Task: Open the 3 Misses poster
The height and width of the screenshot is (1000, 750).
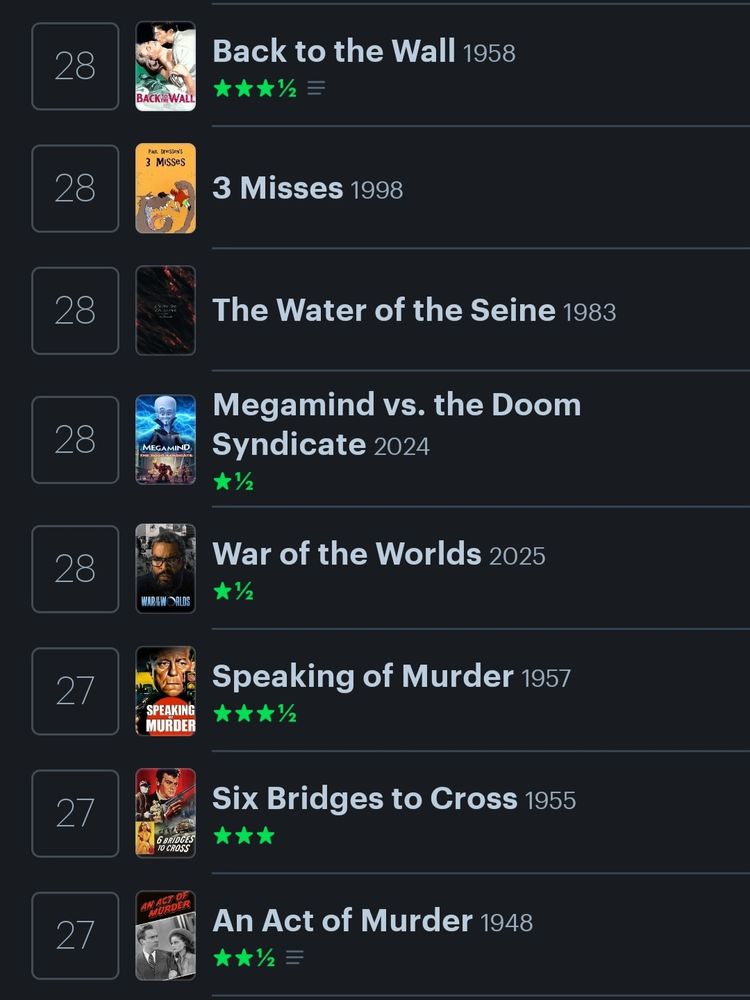Action: click(165, 189)
